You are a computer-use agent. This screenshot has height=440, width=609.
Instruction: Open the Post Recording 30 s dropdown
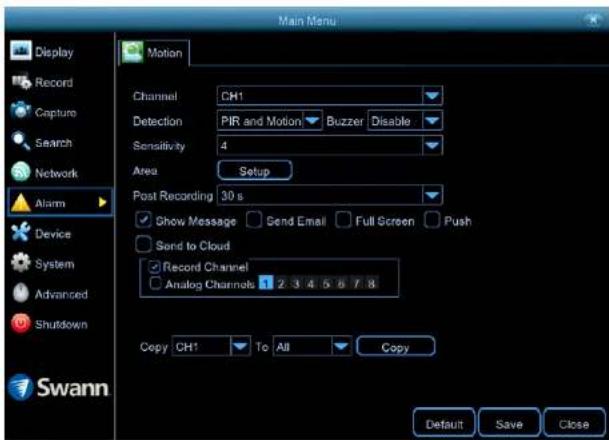pos(330,195)
